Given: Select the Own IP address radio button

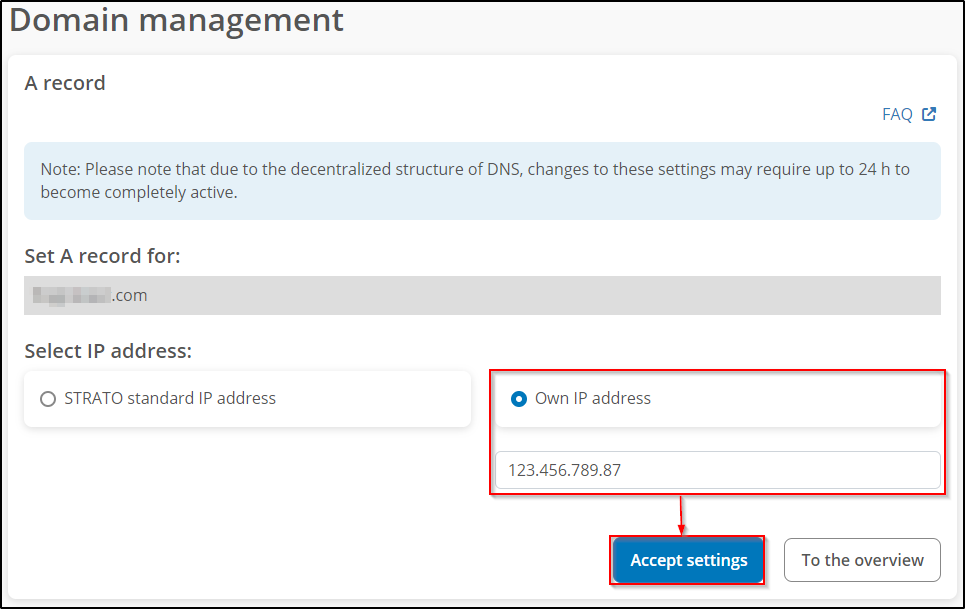Looking at the screenshot, I should tap(519, 399).
